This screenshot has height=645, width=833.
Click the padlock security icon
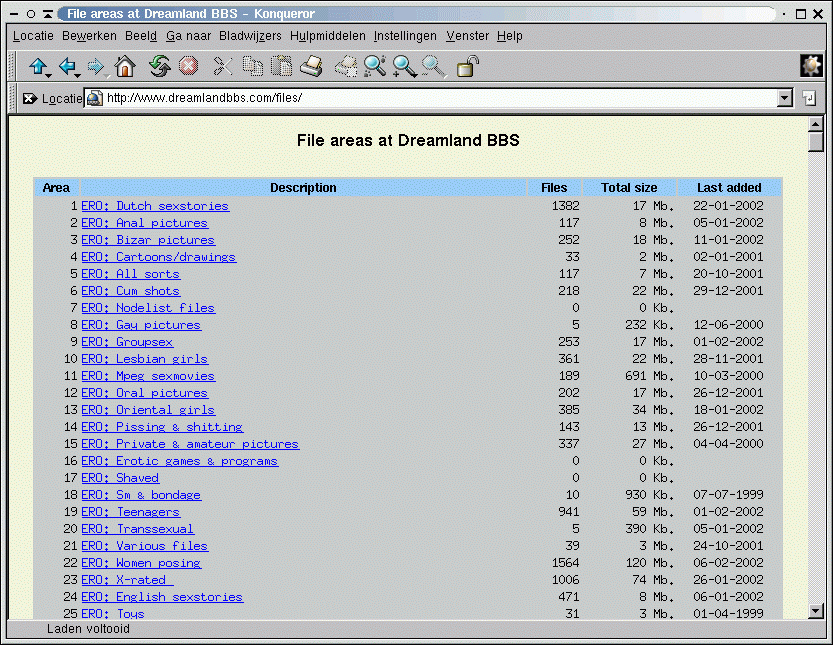click(466, 67)
